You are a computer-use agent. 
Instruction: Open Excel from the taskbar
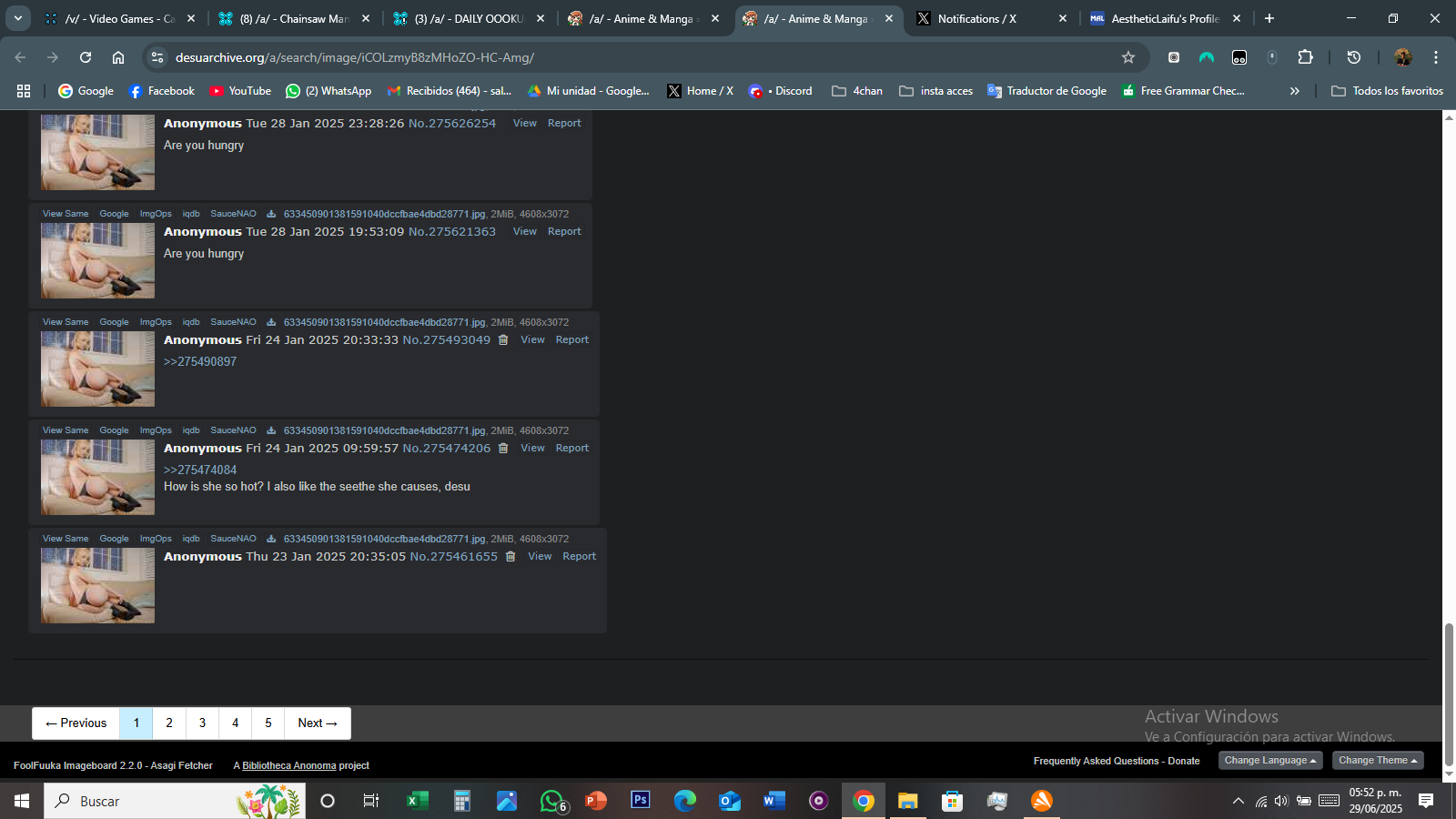coord(418,801)
